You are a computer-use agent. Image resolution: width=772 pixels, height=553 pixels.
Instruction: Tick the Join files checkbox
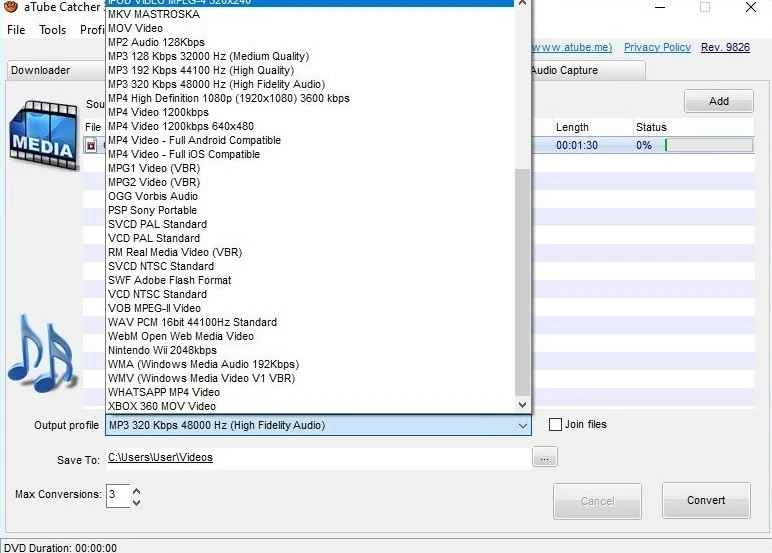point(555,424)
